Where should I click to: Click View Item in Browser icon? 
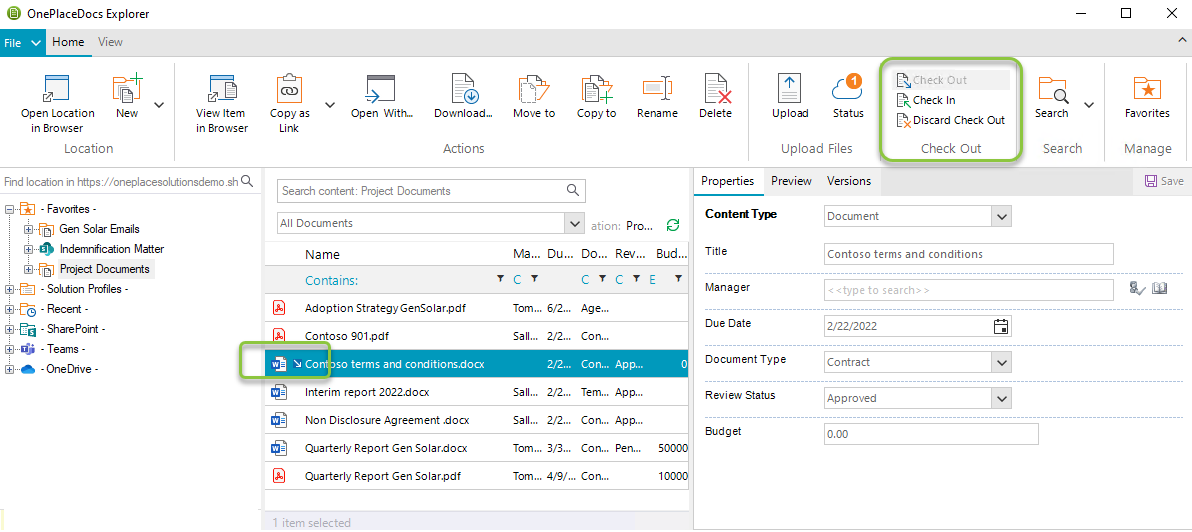[x=223, y=88]
